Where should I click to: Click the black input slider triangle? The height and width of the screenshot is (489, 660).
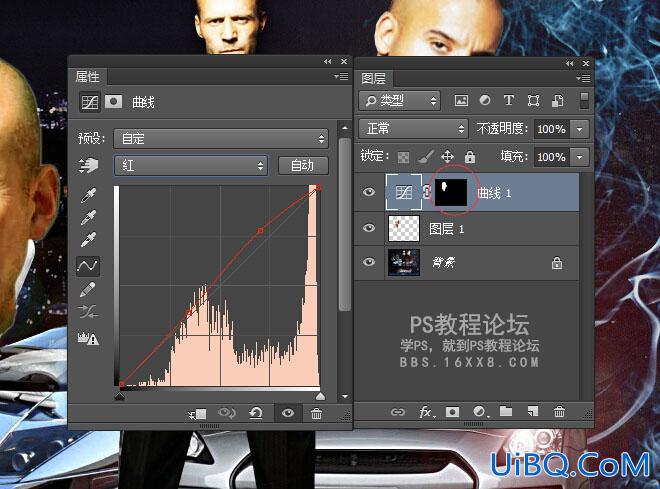pyautogui.click(x=120, y=396)
